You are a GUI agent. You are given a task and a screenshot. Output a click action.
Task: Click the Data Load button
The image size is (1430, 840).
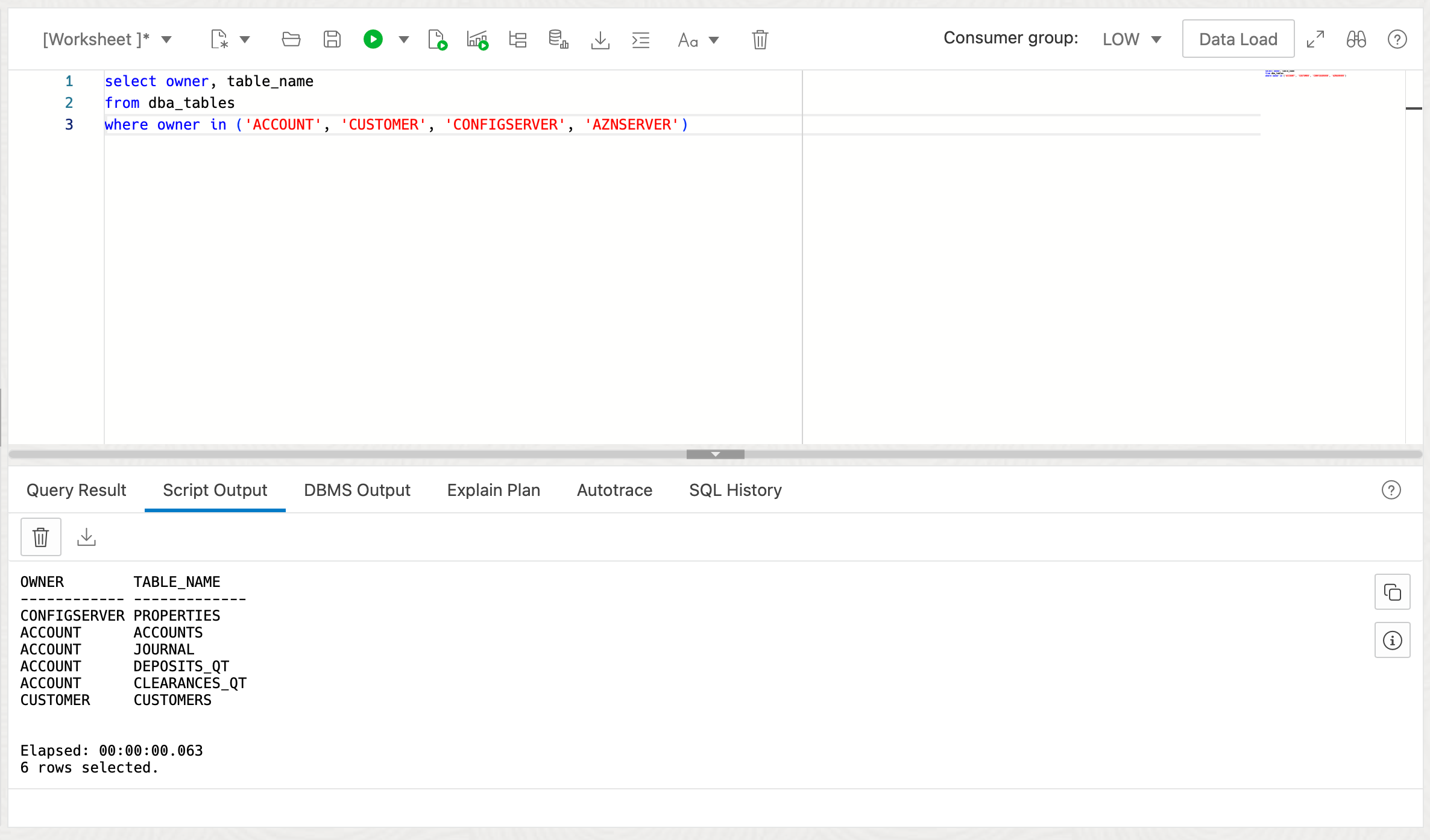point(1237,39)
